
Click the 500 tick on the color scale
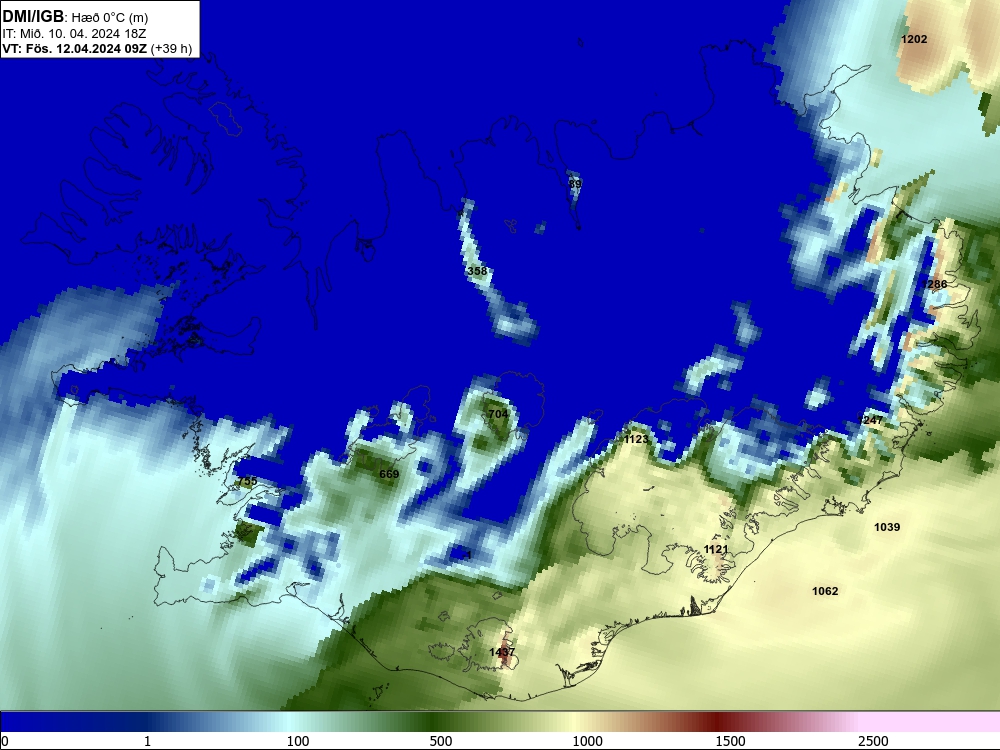441,741
